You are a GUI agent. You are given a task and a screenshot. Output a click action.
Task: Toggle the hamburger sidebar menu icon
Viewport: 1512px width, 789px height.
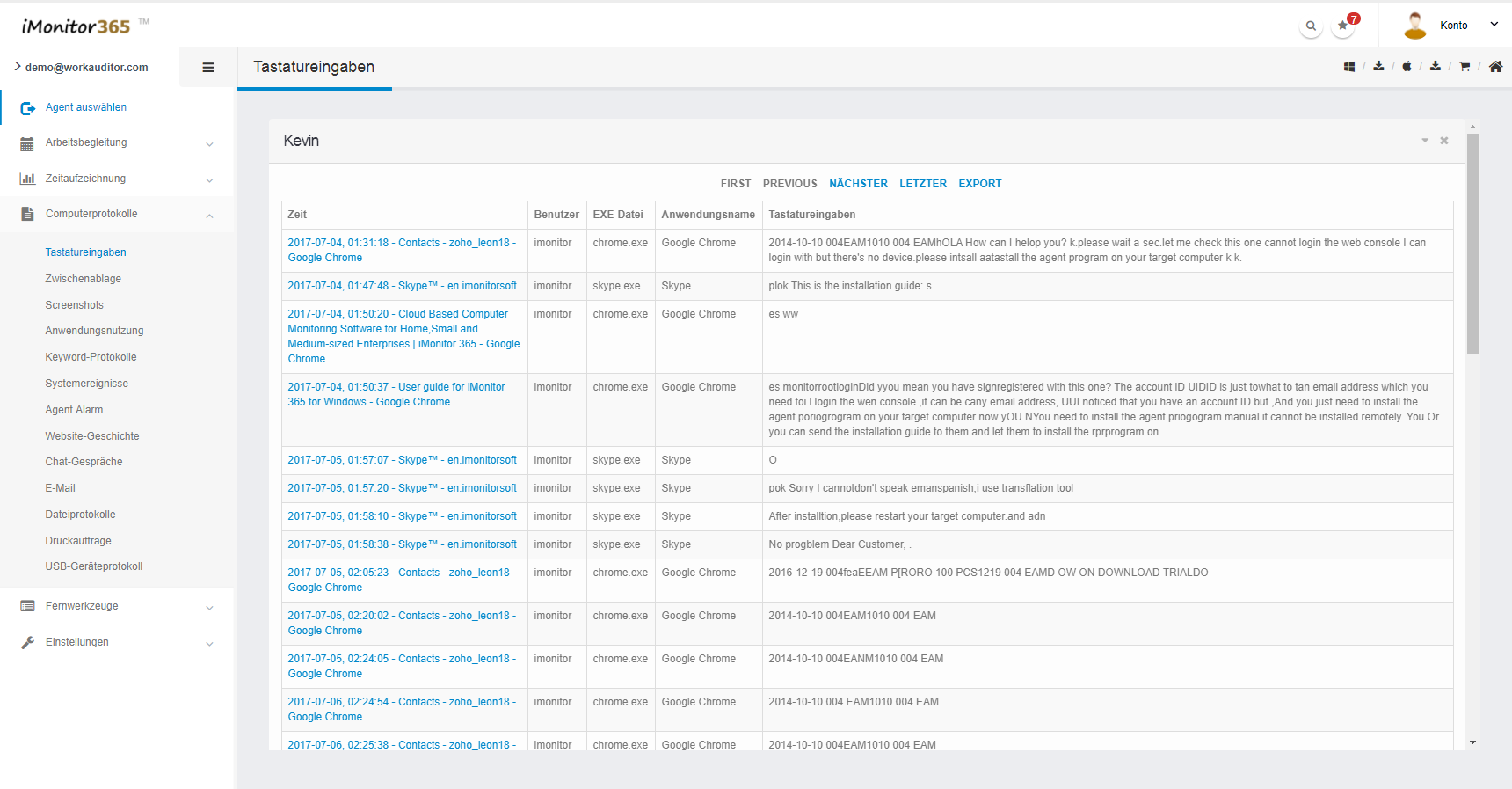(208, 68)
